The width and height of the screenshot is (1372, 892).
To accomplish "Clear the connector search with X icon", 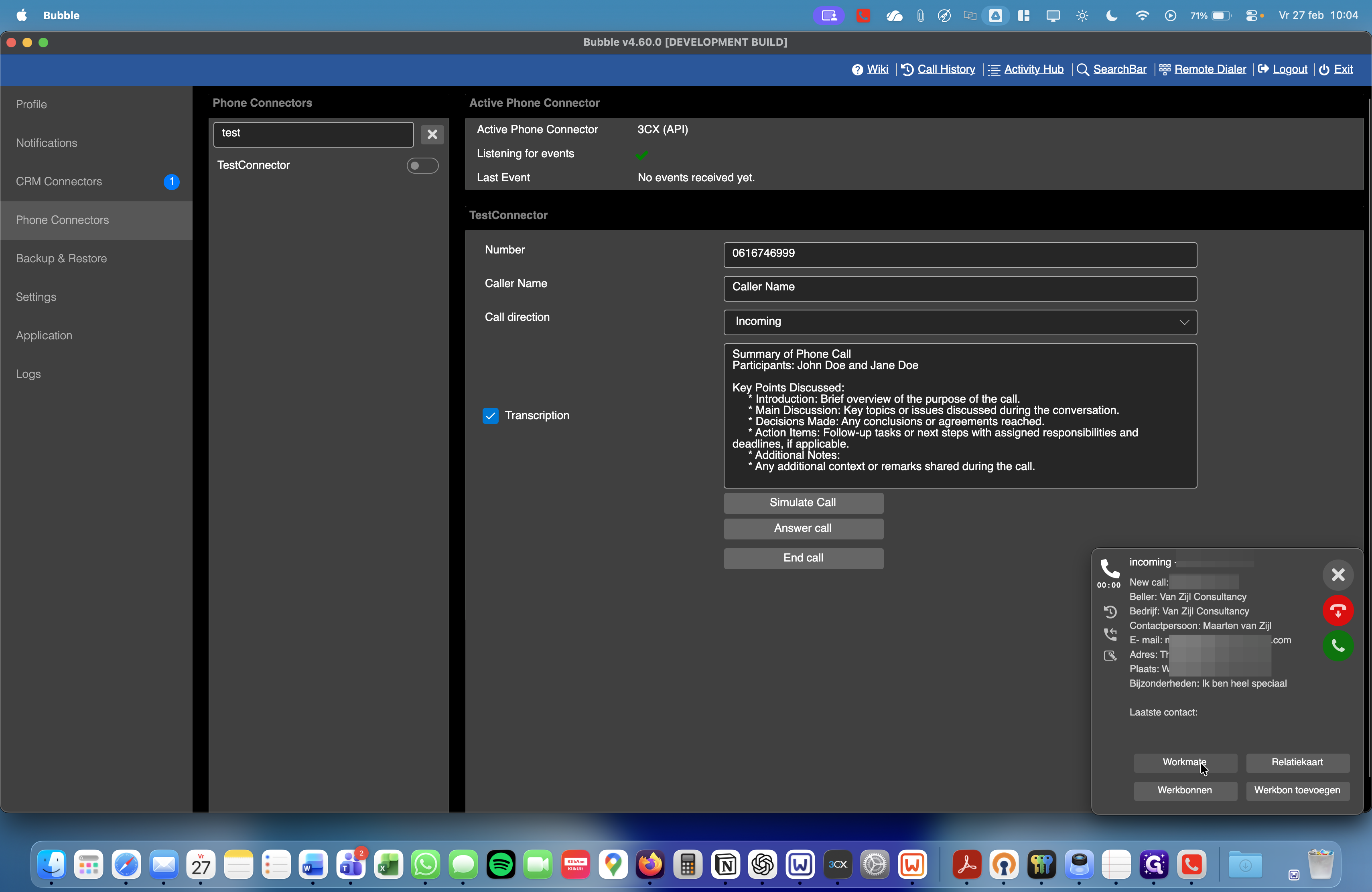I will [432, 134].
